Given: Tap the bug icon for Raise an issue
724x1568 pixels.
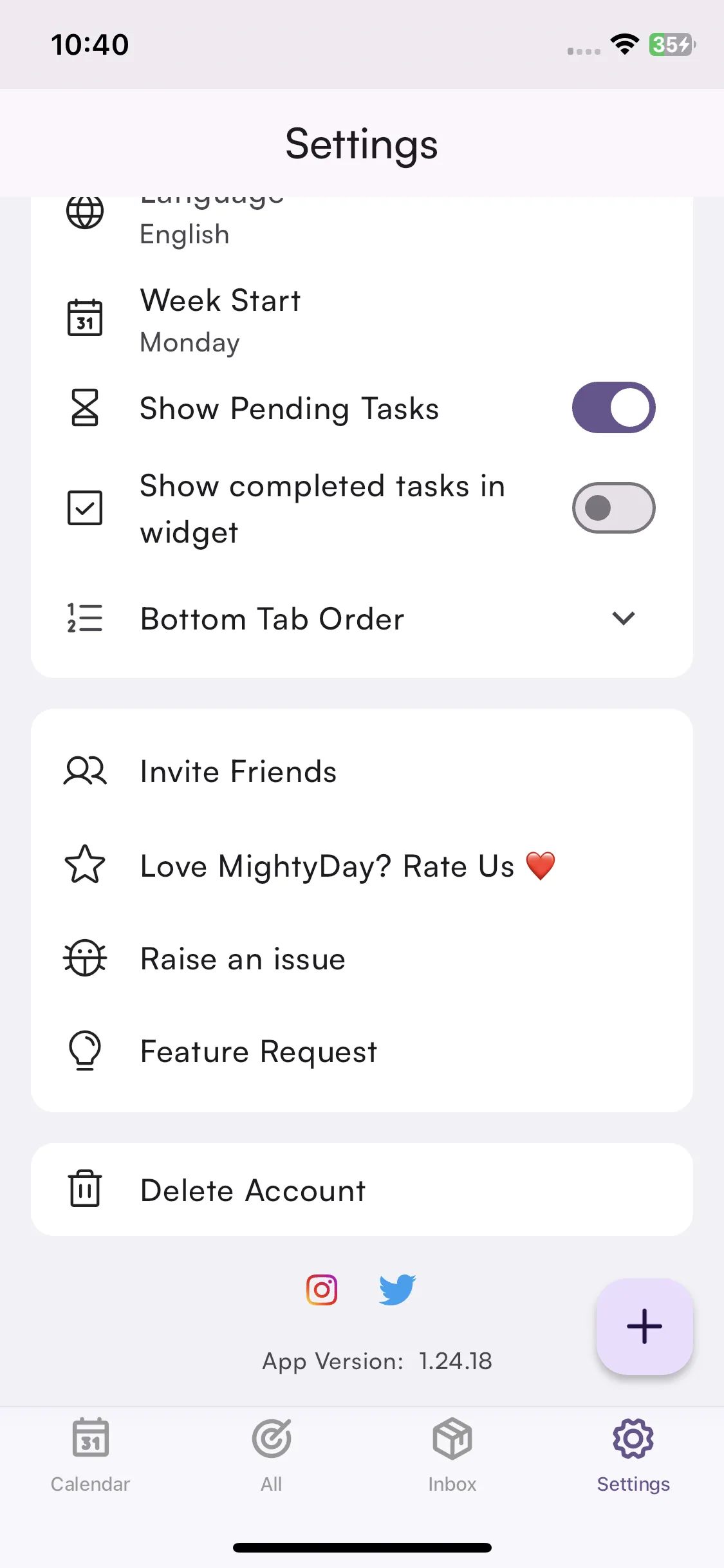Looking at the screenshot, I should coord(85,958).
